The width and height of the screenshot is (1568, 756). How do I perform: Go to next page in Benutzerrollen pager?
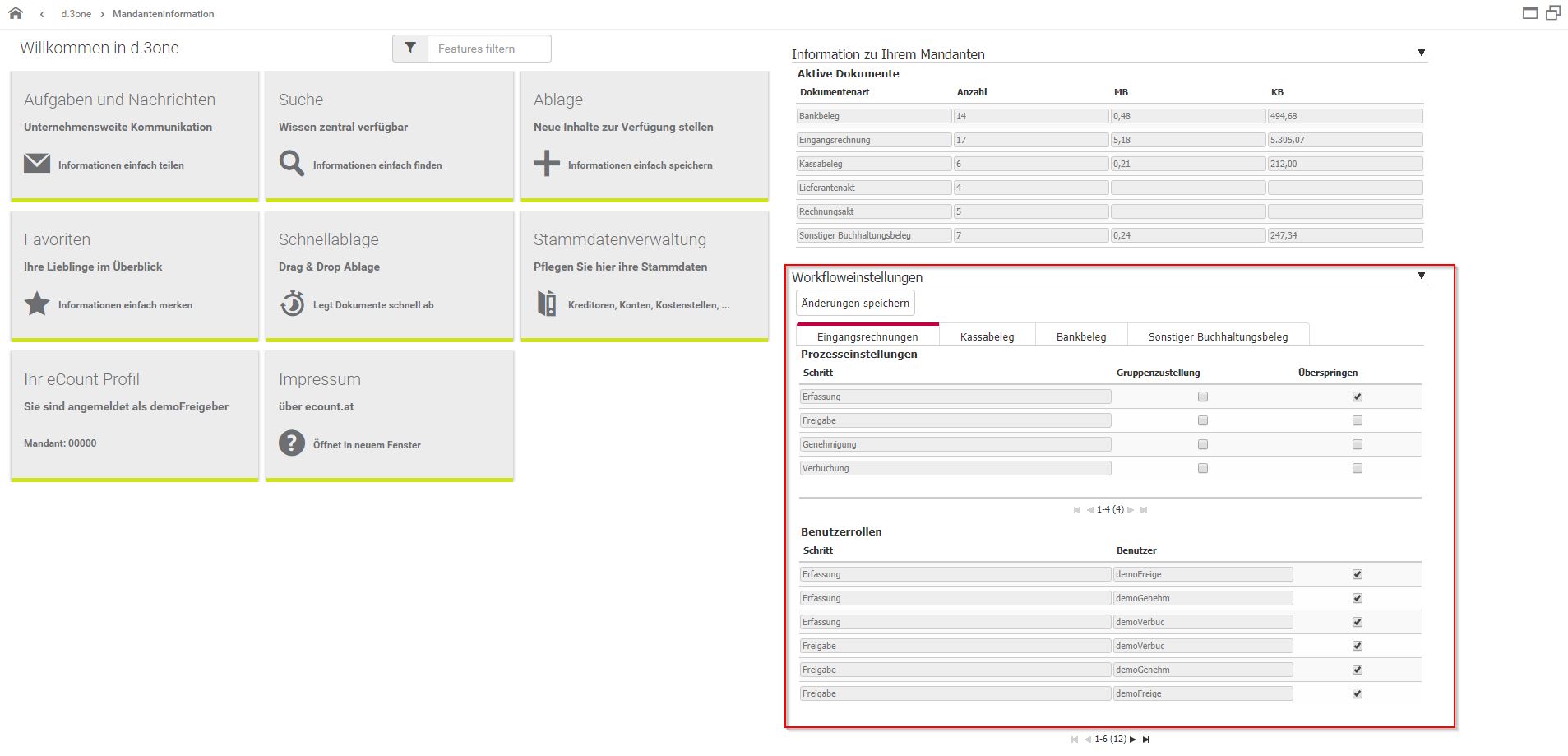[1133, 740]
